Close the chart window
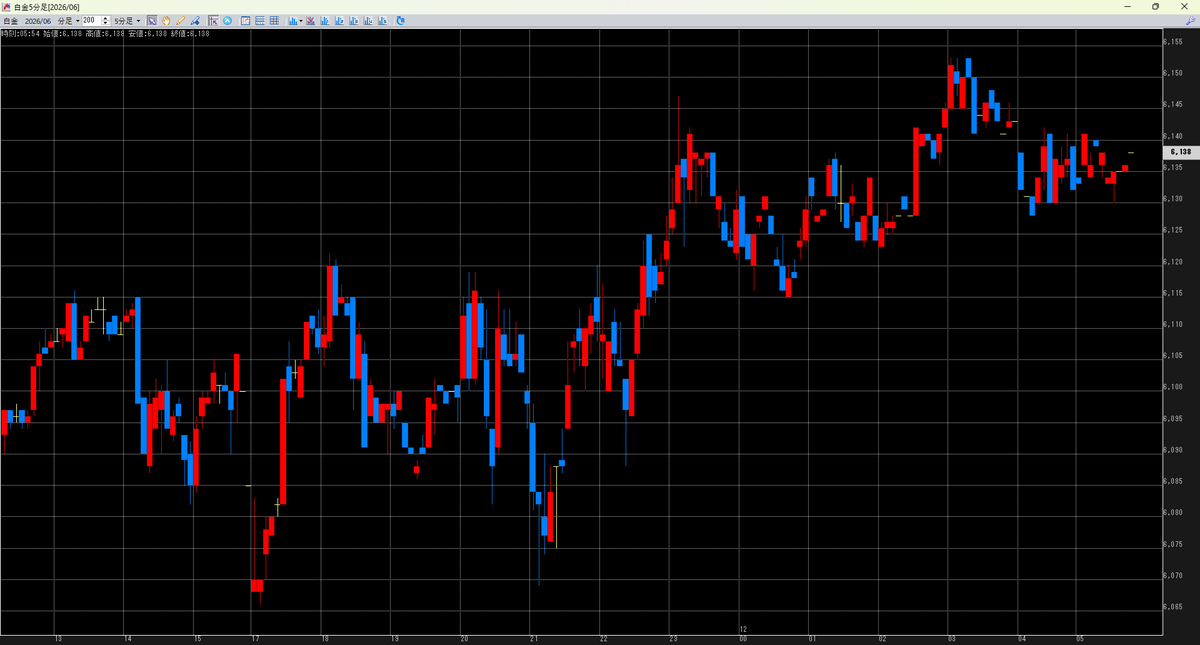 (x=1183, y=6)
